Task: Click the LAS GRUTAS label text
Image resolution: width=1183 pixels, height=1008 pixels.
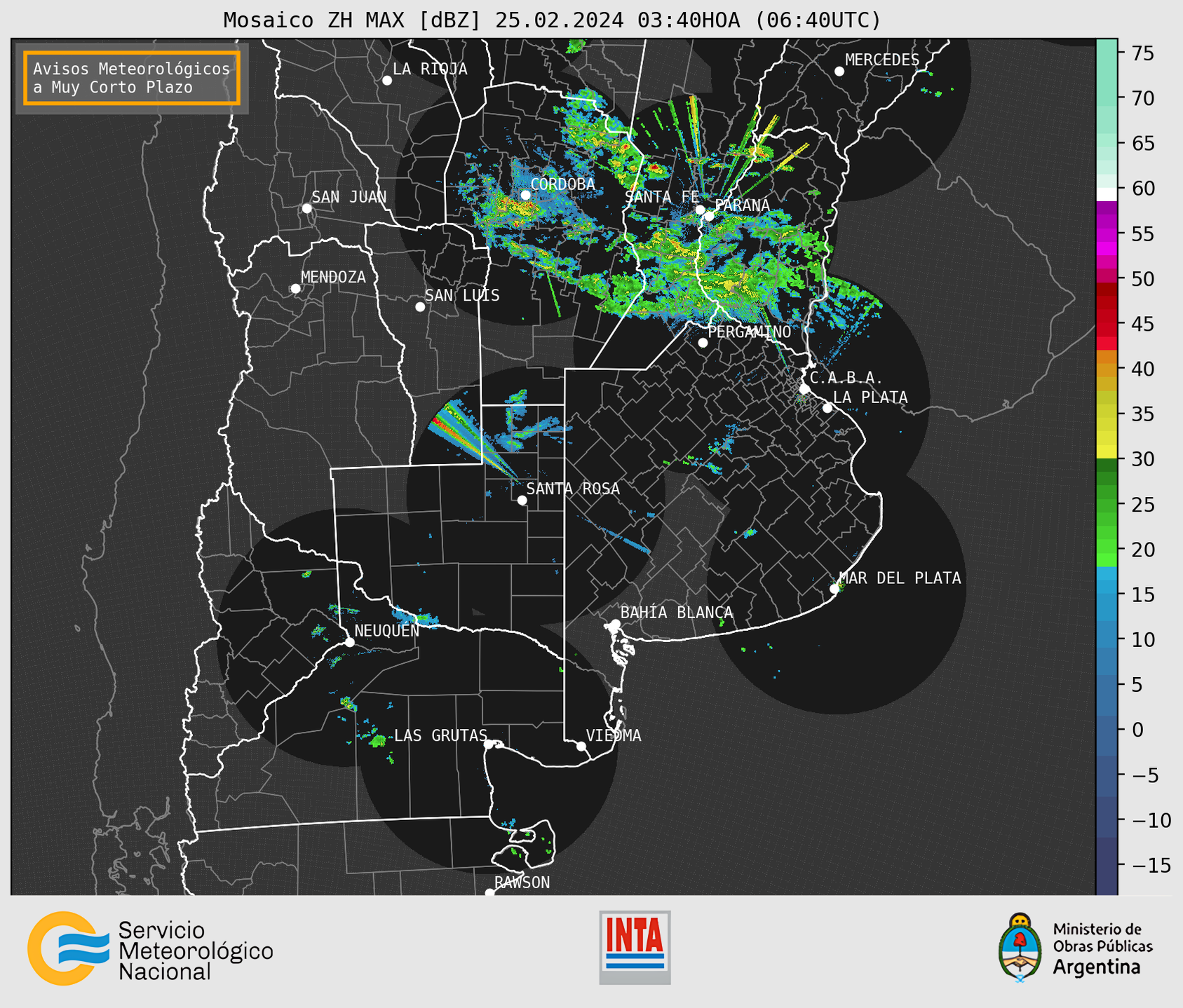Action: (x=440, y=735)
